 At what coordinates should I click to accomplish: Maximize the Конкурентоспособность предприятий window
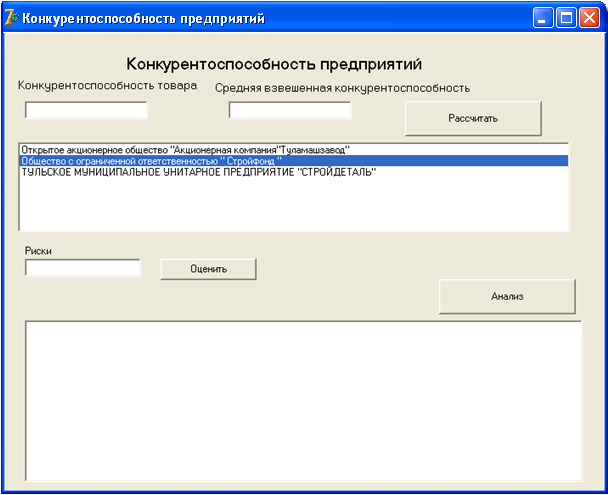pos(566,18)
